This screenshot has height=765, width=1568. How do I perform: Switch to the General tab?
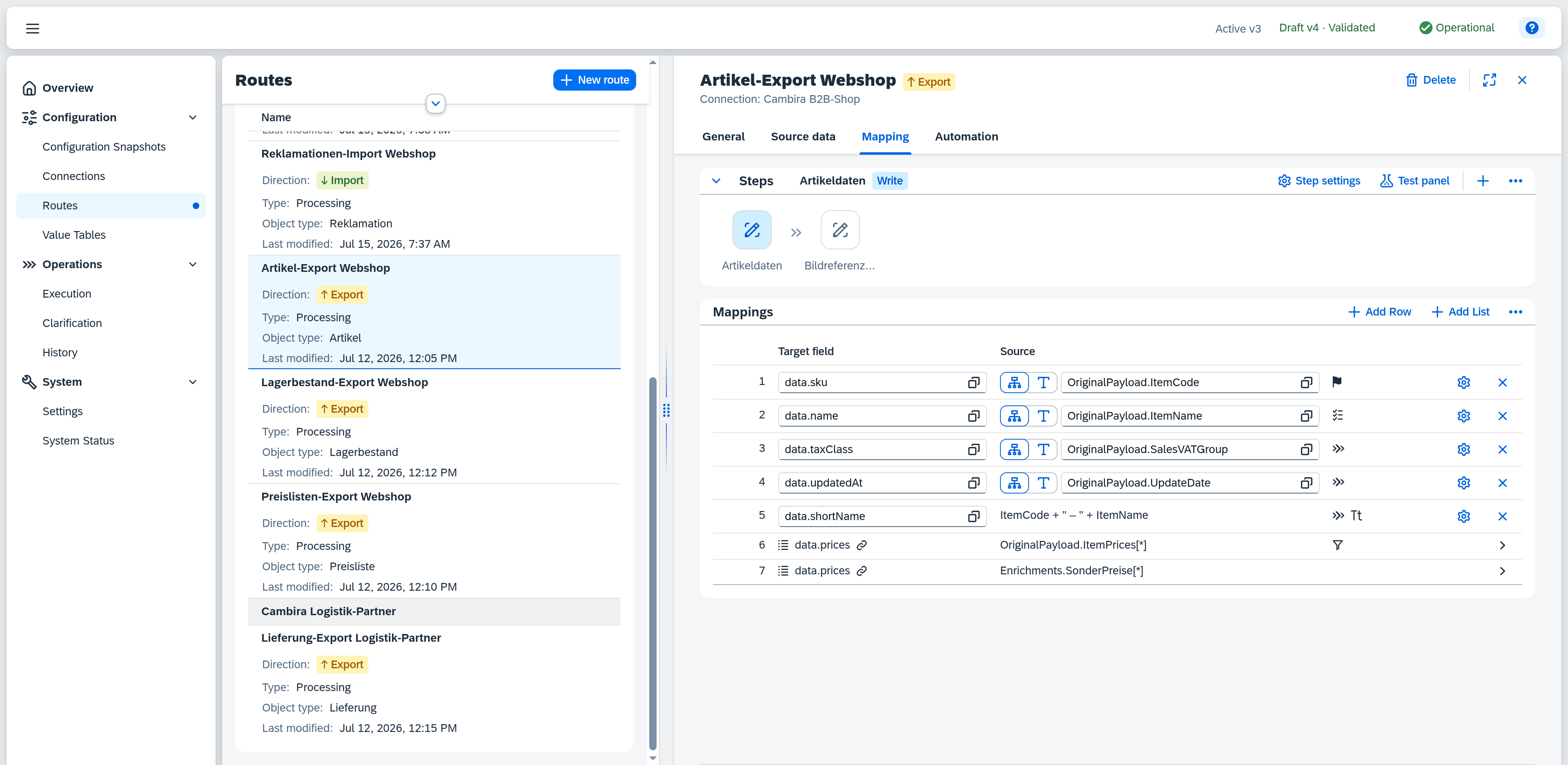(723, 136)
